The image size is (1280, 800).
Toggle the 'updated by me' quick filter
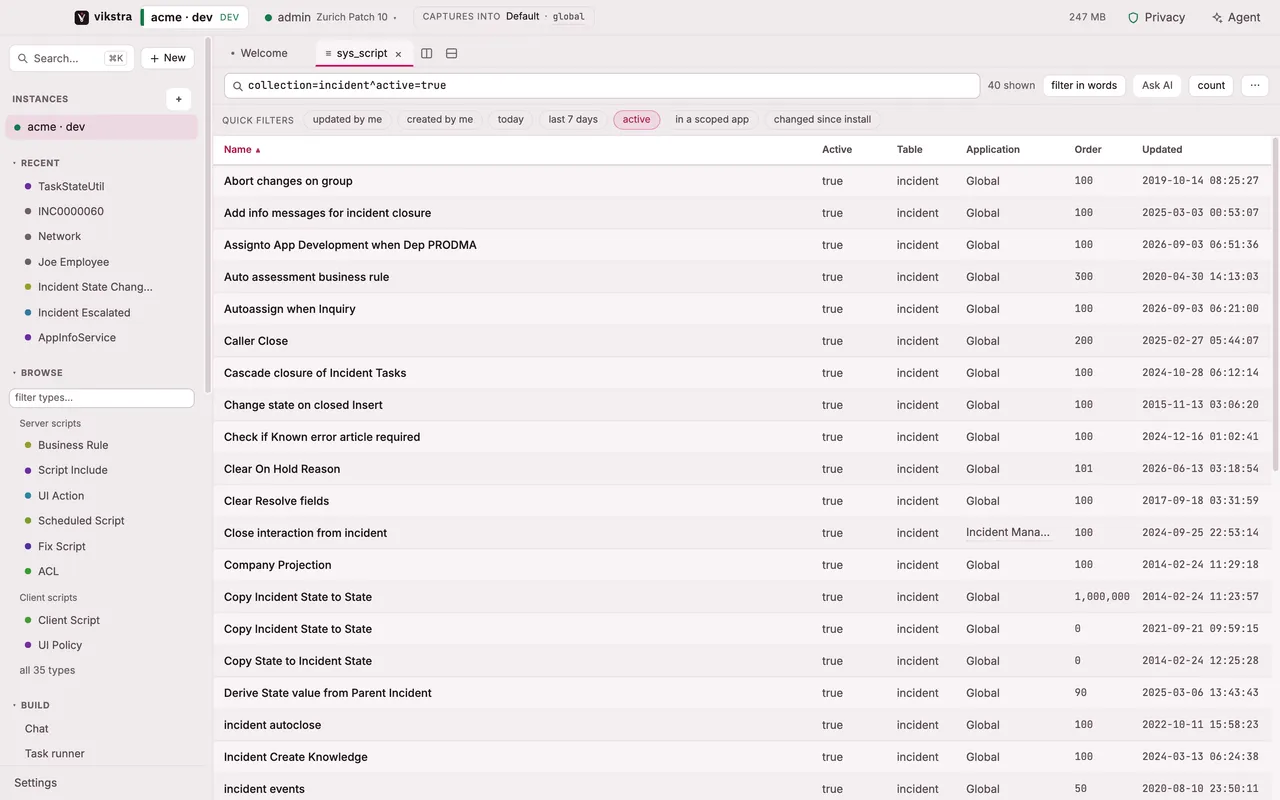(347, 120)
